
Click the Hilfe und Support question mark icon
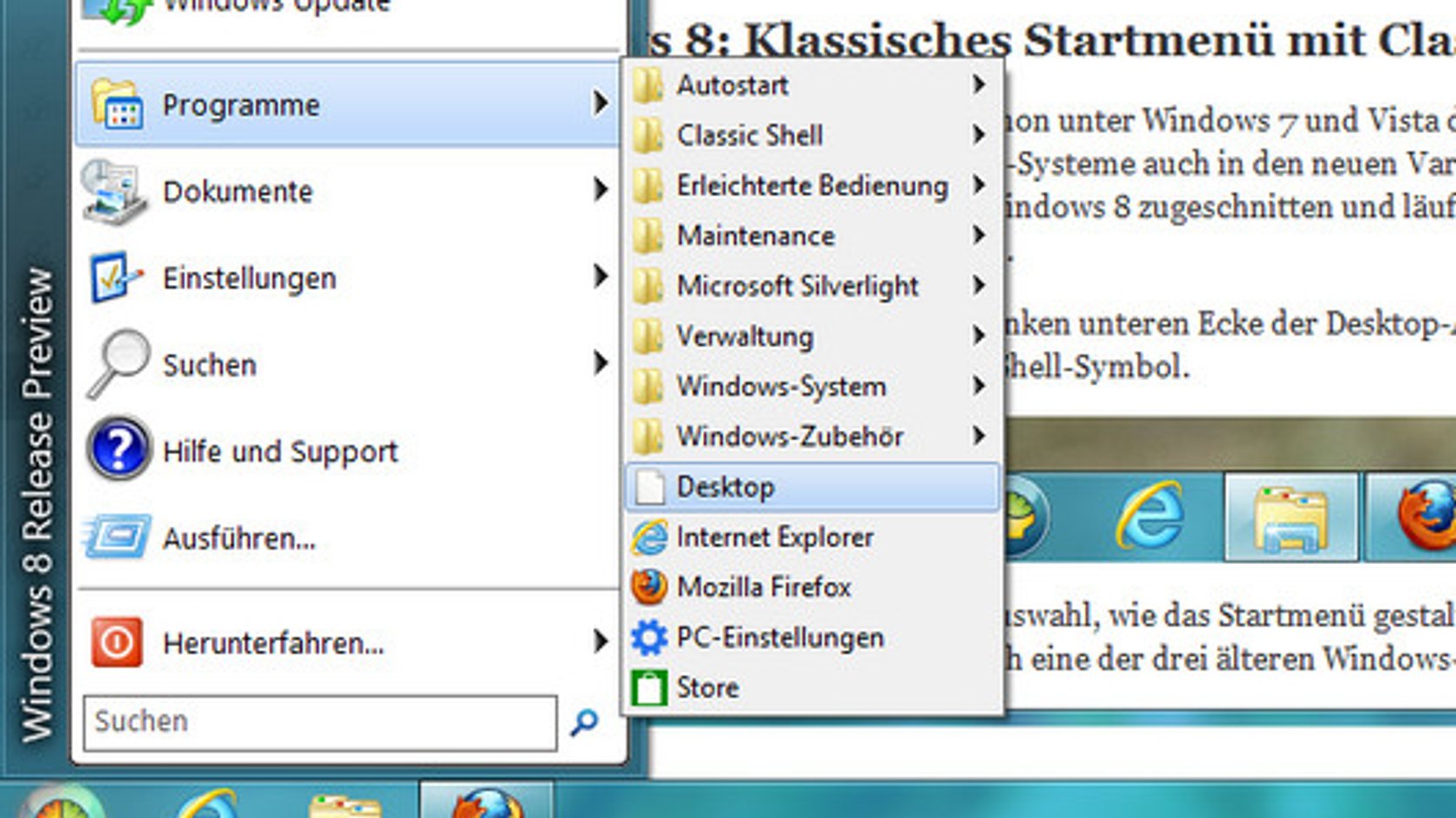pyautogui.click(x=119, y=449)
